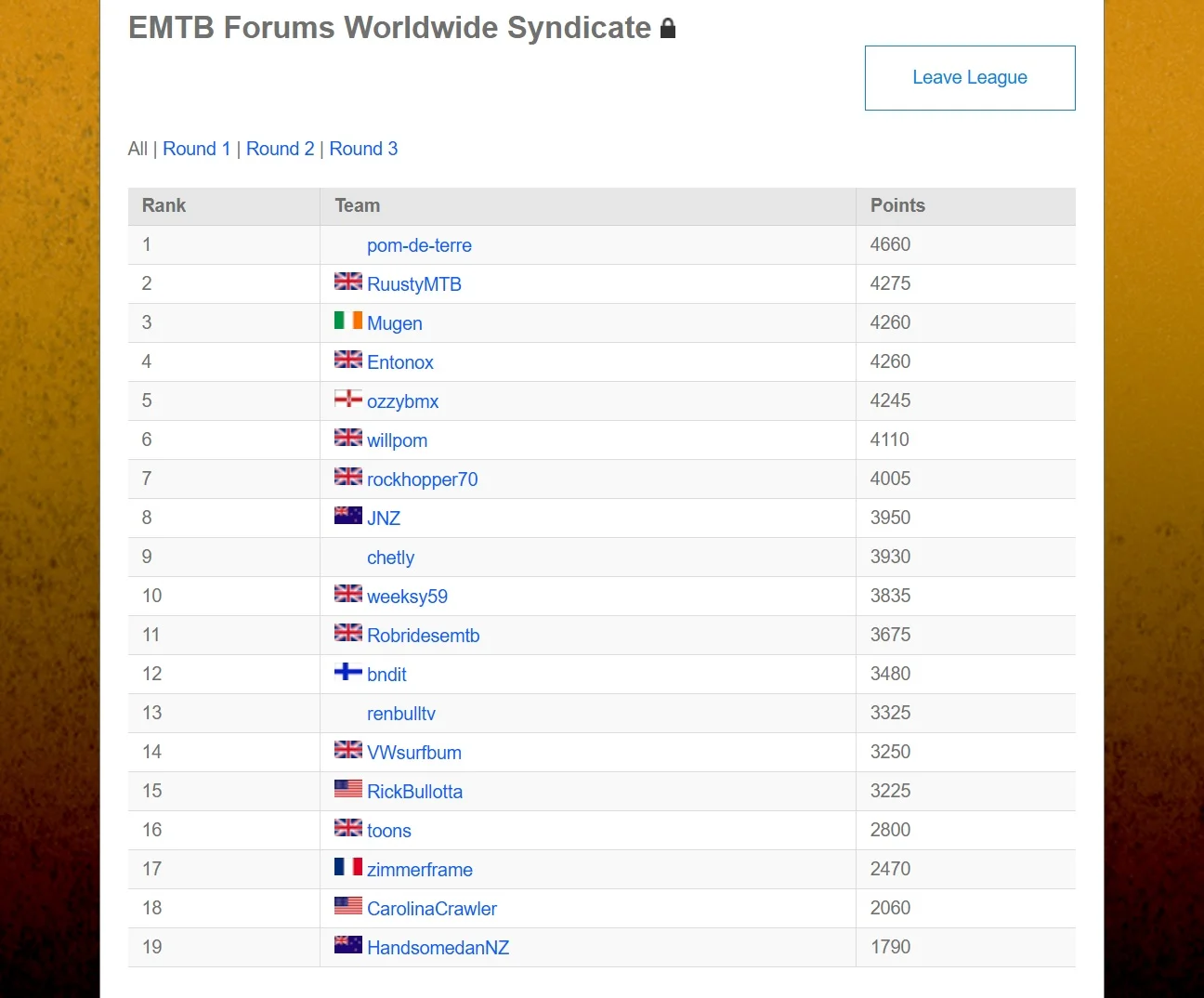The image size is (1204, 998).
Task: Click the Finland flag beside bndit
Action: (348, 671)
